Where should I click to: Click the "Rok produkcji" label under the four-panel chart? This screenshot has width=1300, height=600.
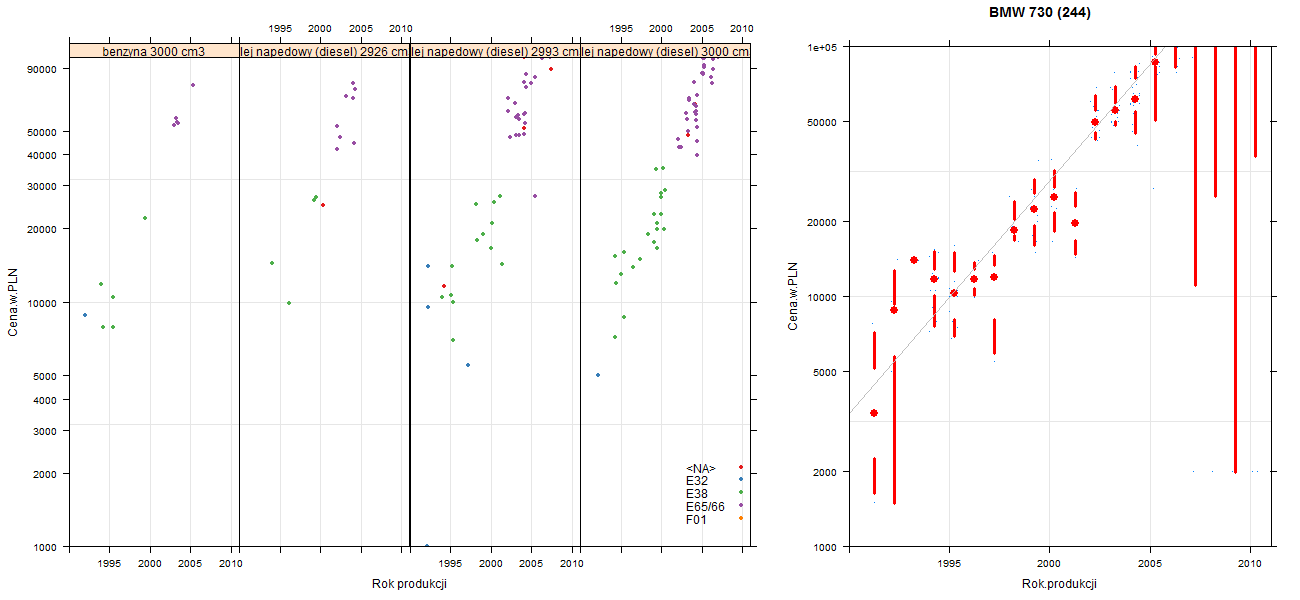[409, 584]
